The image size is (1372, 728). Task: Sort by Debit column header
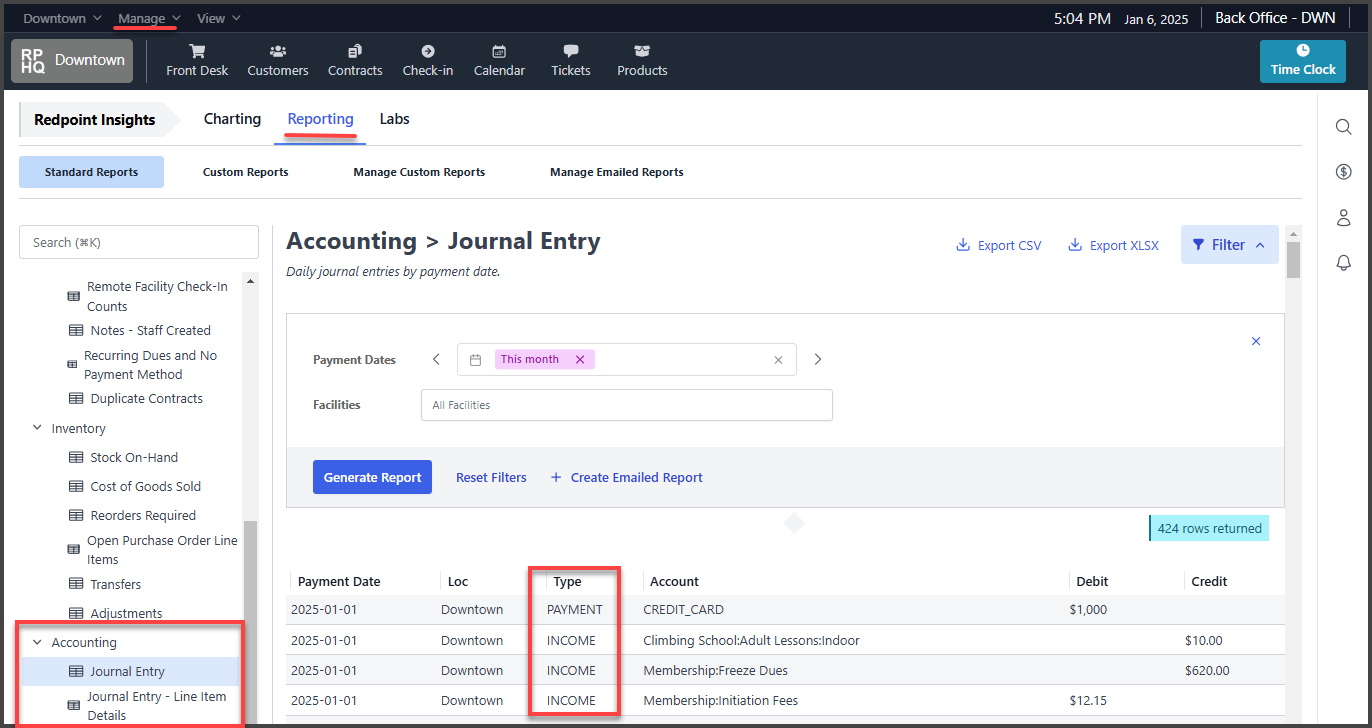(x=1092, y=581)
